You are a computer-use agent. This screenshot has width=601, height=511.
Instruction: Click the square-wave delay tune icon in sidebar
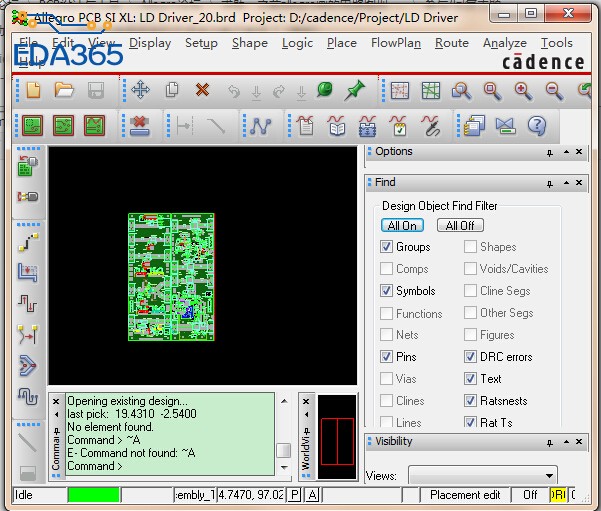pyautogui.click(x=28, y=303)
